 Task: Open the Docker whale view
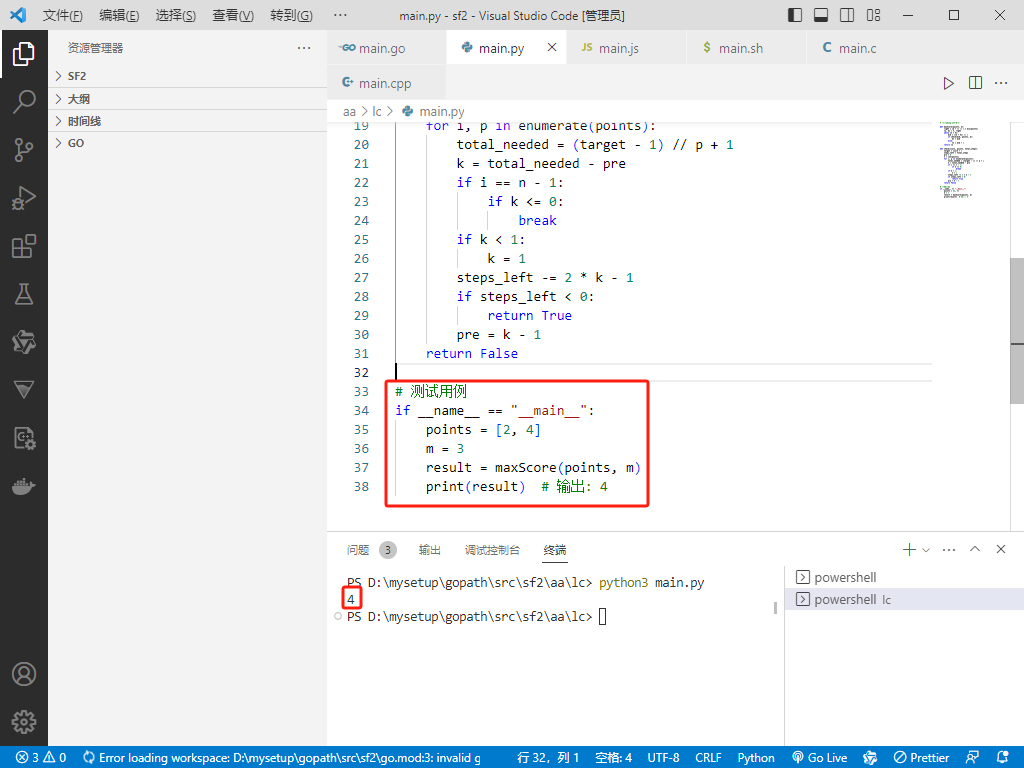click(24, 487)
